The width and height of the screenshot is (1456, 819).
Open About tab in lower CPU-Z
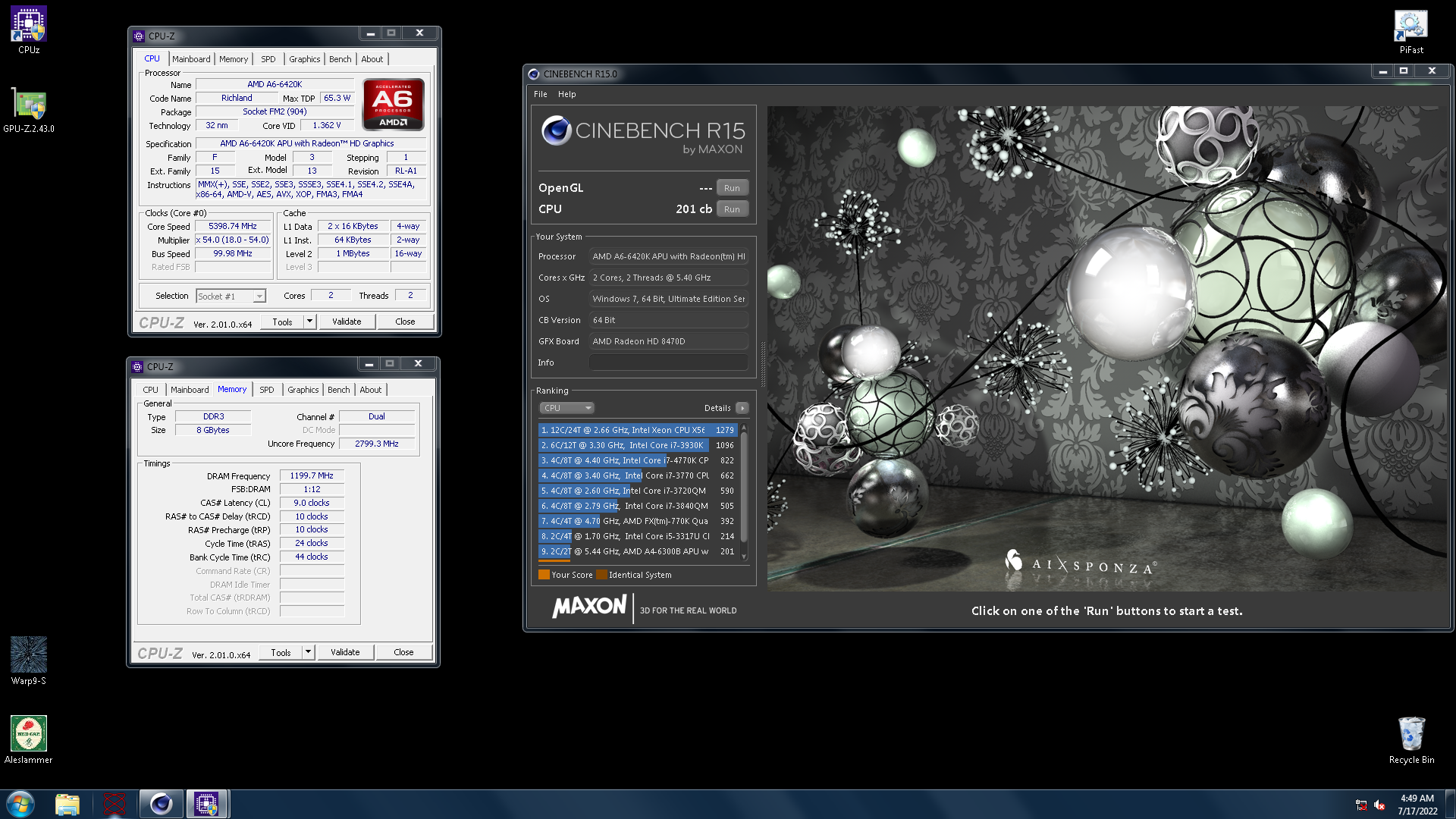click(x=371, y=390)
